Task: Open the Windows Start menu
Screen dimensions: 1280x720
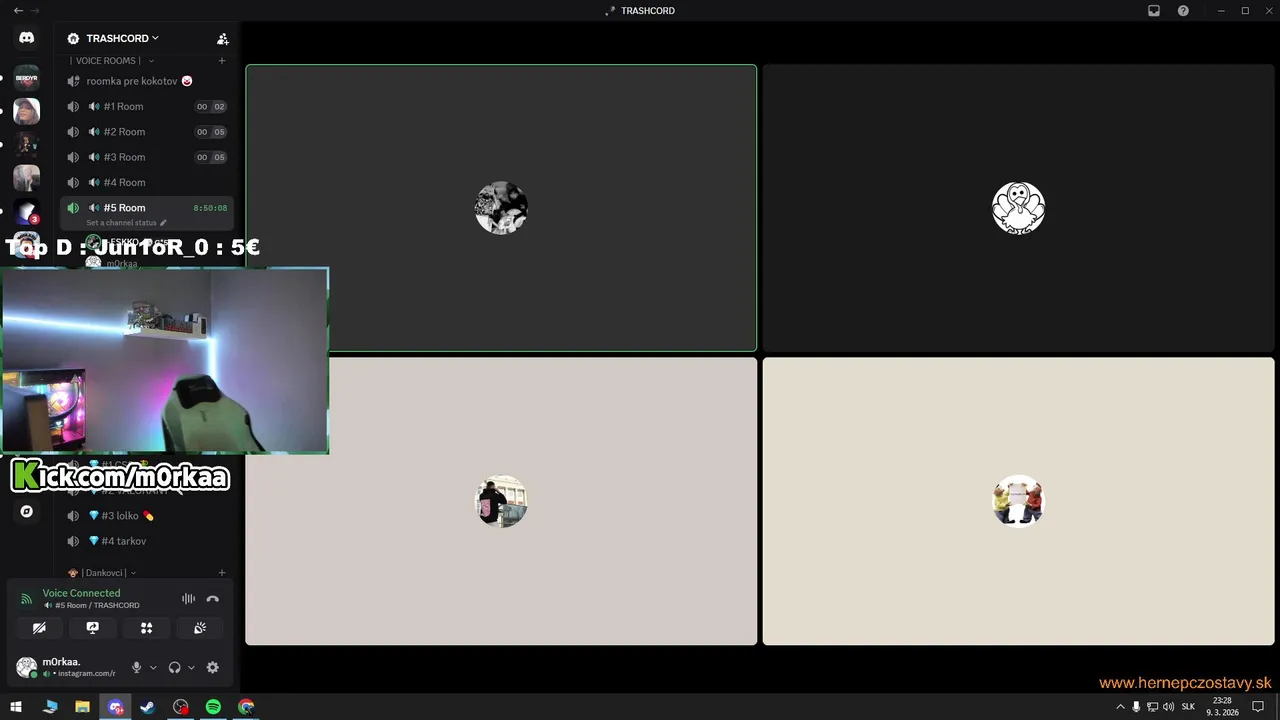Action: 16,707
